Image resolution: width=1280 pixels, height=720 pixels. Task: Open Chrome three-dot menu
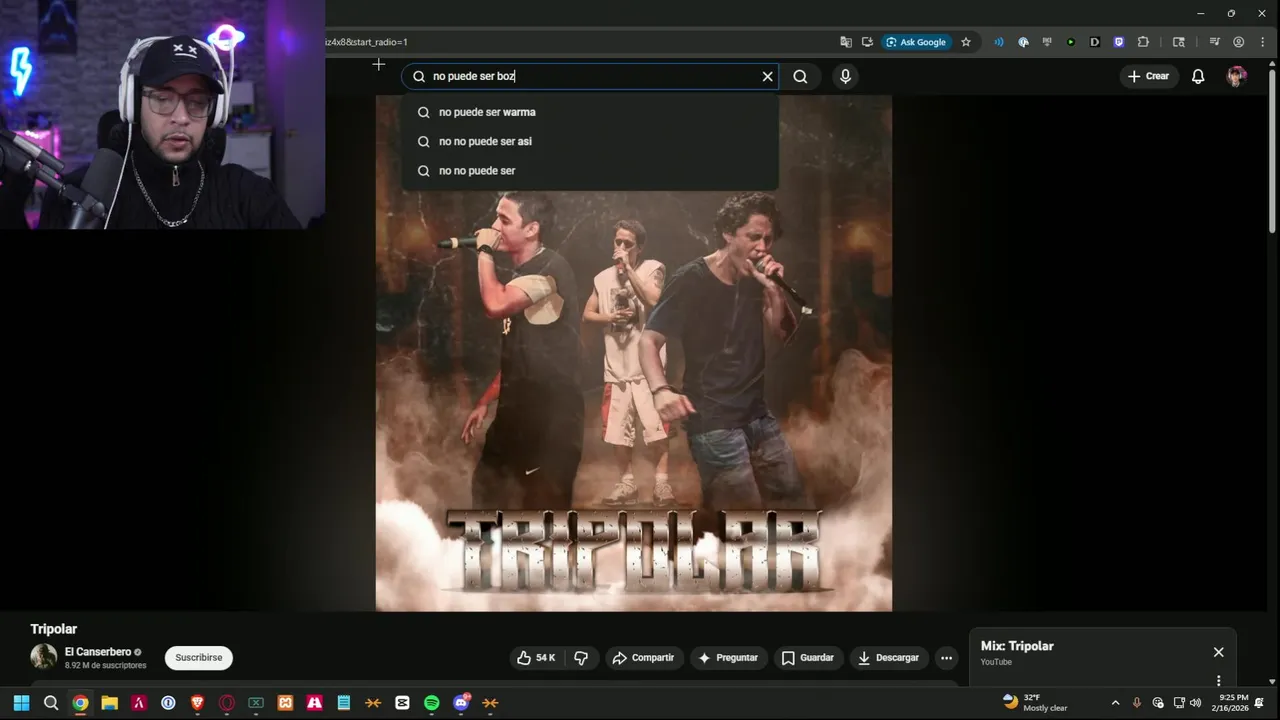[x=1262, y=42]
